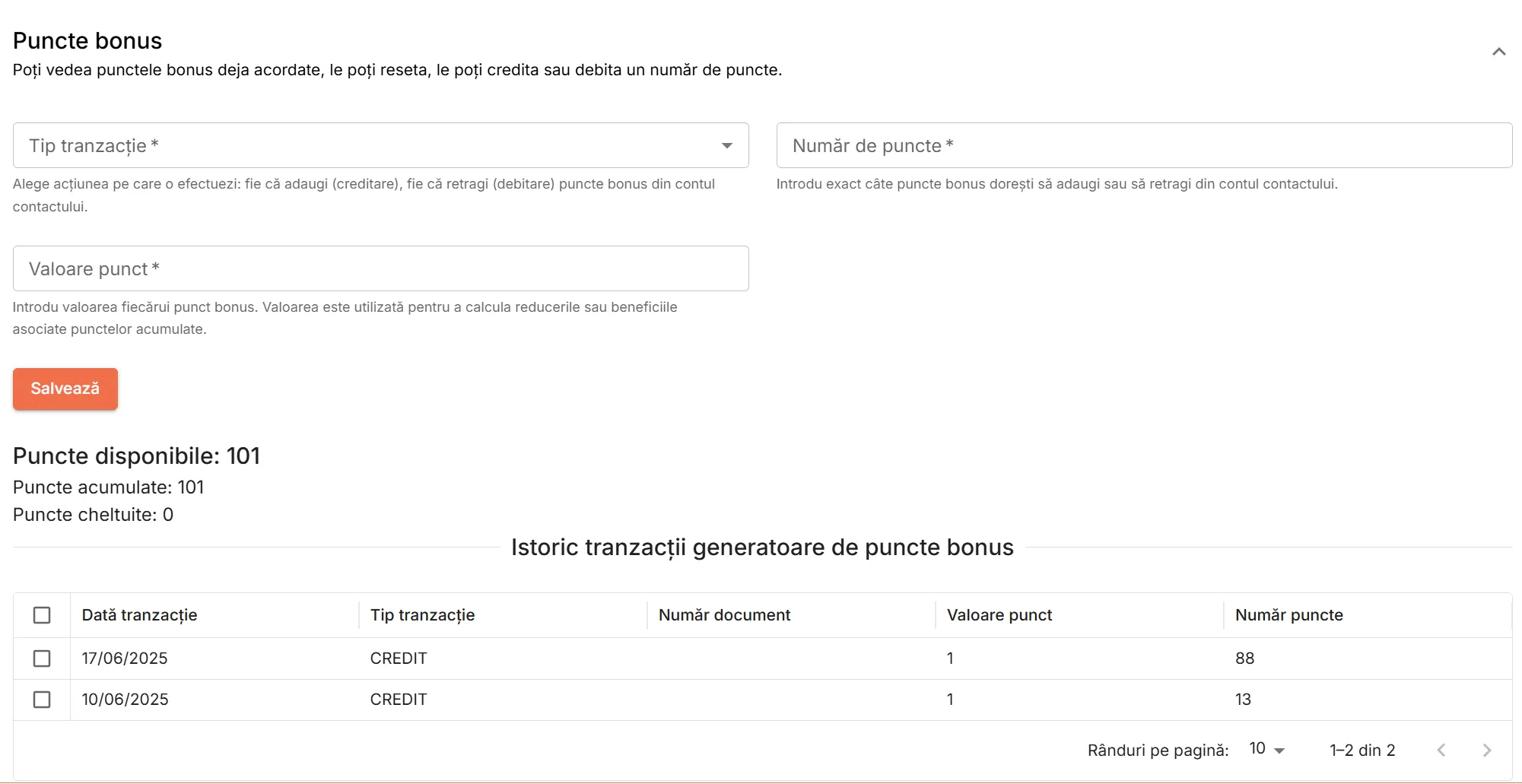Click the Rânduri pe pagină label
The image size is (1522, 784).
(1158, 751)
